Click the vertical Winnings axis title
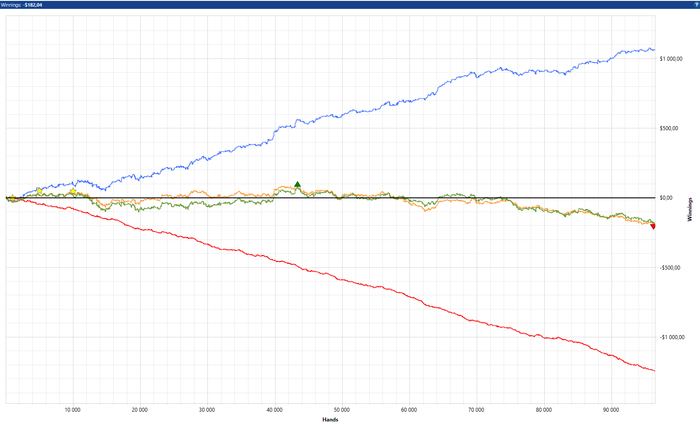 coord(691,210)
